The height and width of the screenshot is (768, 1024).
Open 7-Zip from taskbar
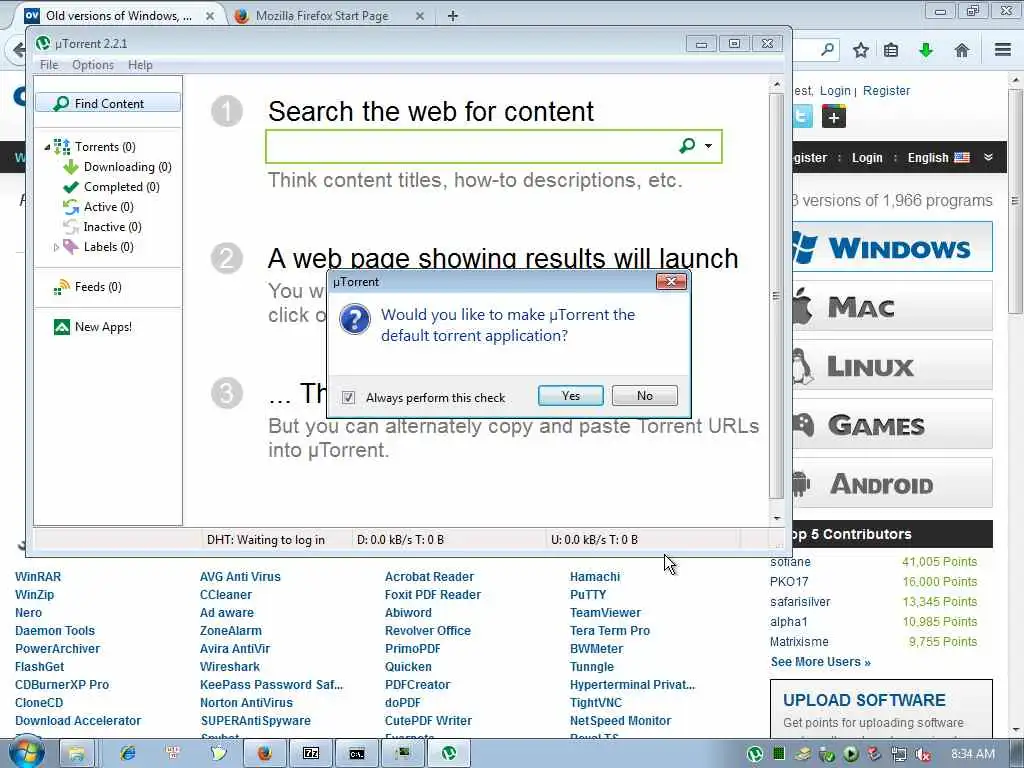[311, 754]
